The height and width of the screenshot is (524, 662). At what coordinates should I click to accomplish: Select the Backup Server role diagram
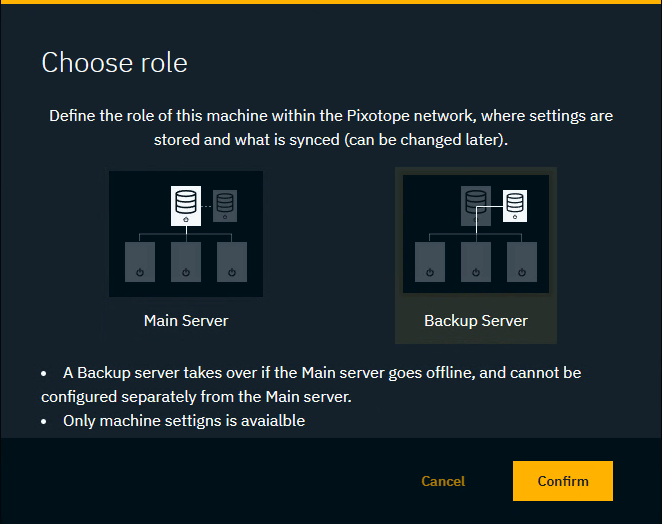click(476, 233)
